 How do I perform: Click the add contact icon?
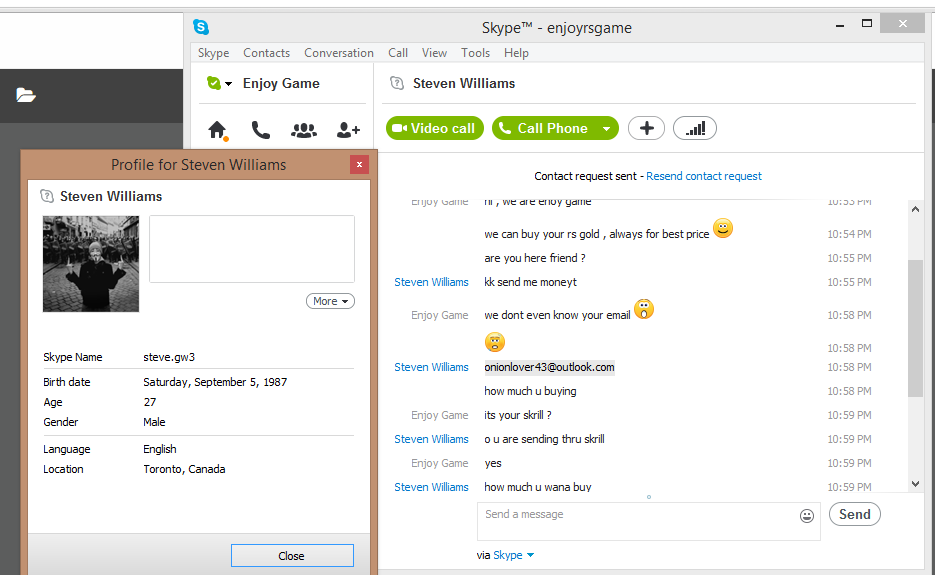348,129
